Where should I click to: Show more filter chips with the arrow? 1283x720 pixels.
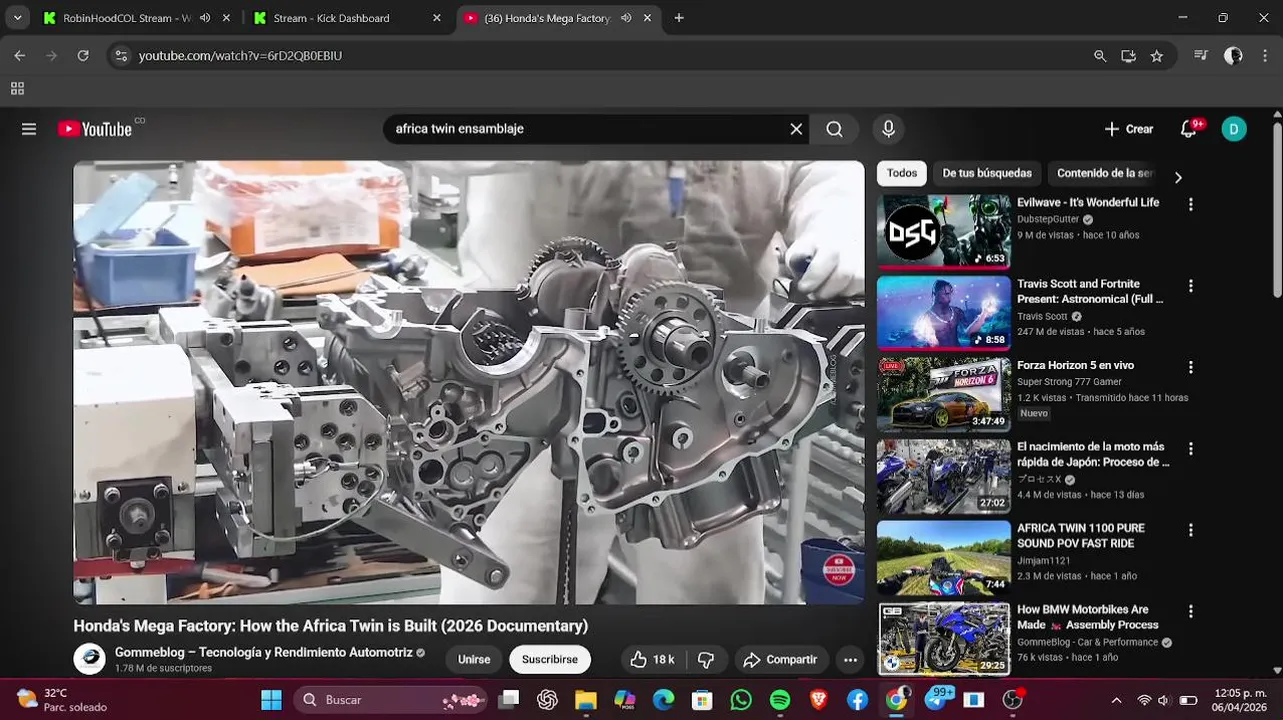tap(1178, 177)
